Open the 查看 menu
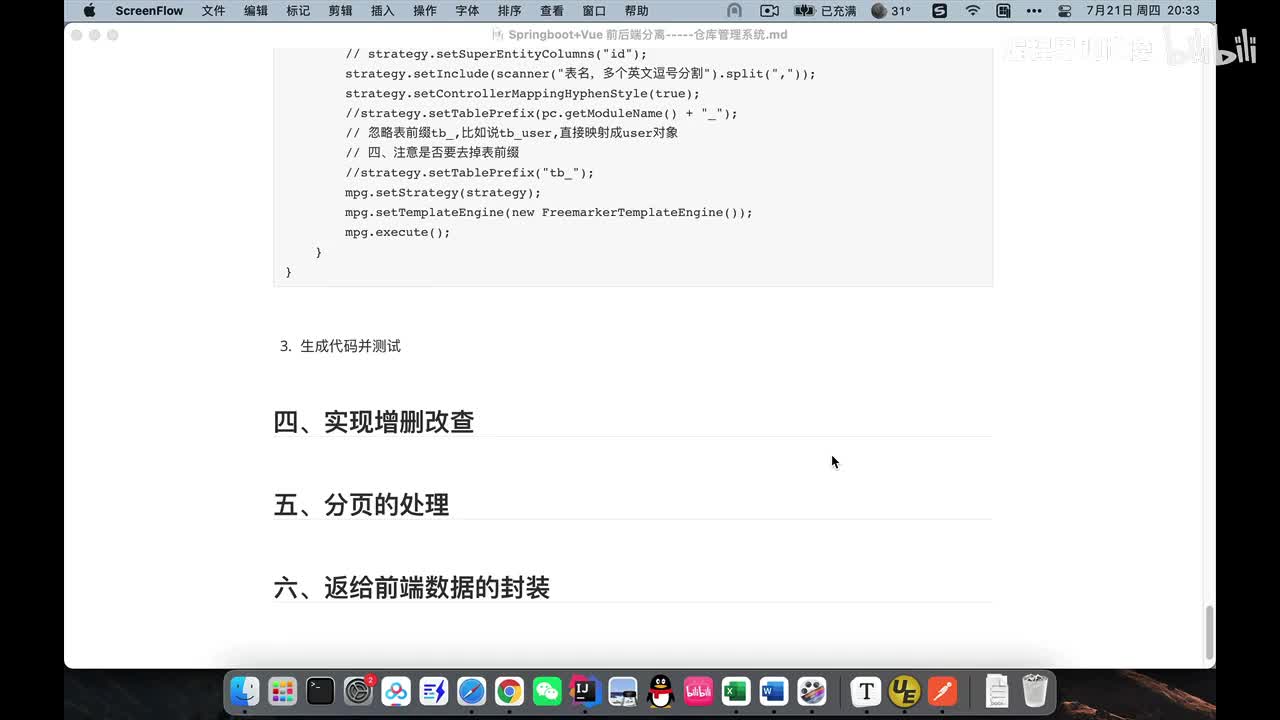The height and width of the screenshot is (720, 1280). (x=552, y=11)
